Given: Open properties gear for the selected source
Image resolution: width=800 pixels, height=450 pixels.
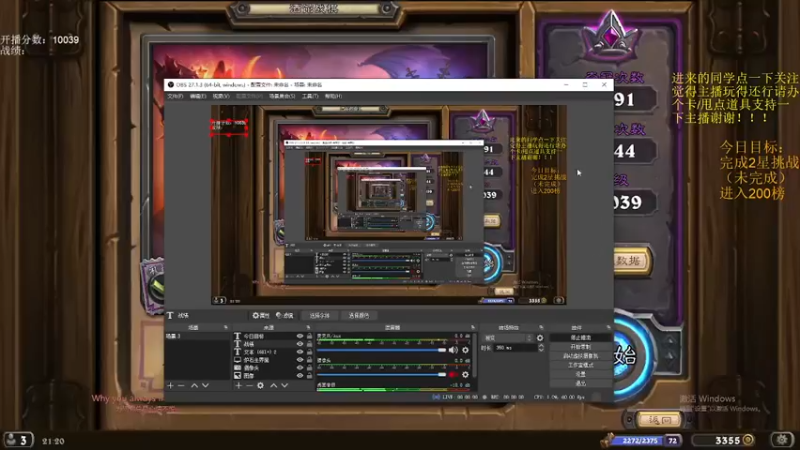Looking at the screenshot, I should coord(261,315).
